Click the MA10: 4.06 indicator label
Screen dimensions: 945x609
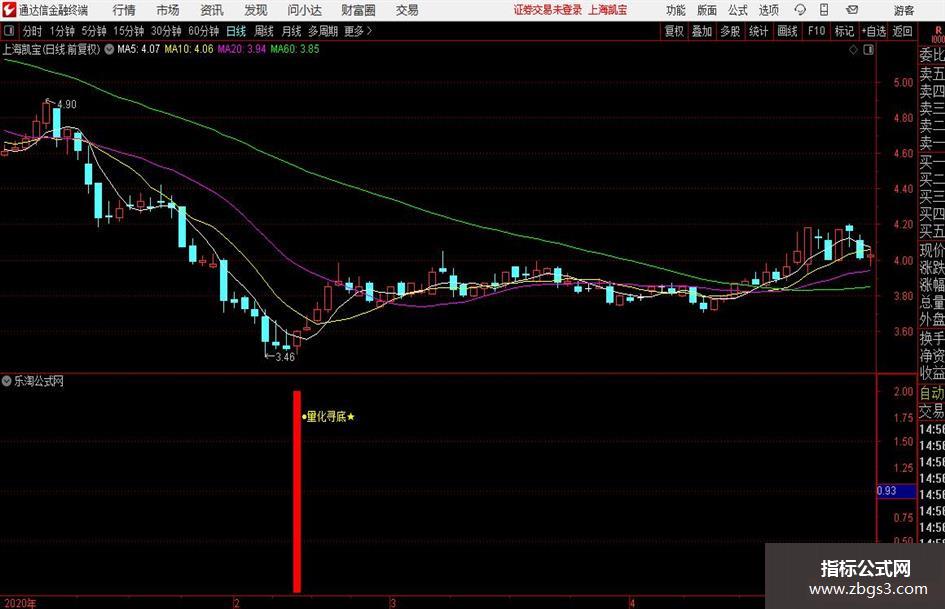tap(189, 49)
